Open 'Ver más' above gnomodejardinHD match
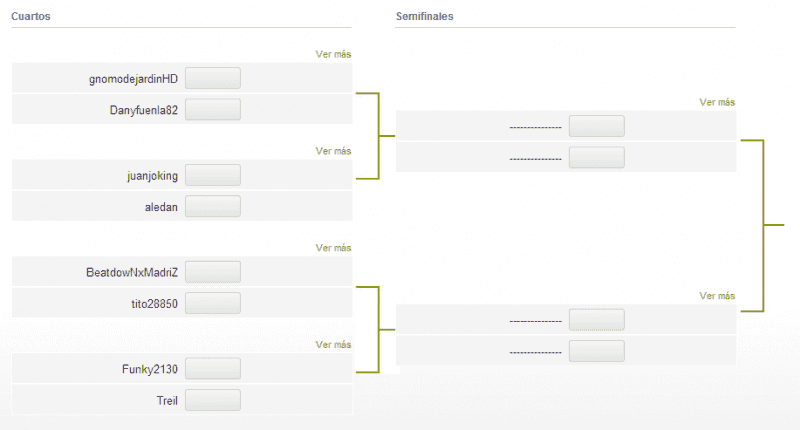The image size is (800, 430). [x=333, y=54]
